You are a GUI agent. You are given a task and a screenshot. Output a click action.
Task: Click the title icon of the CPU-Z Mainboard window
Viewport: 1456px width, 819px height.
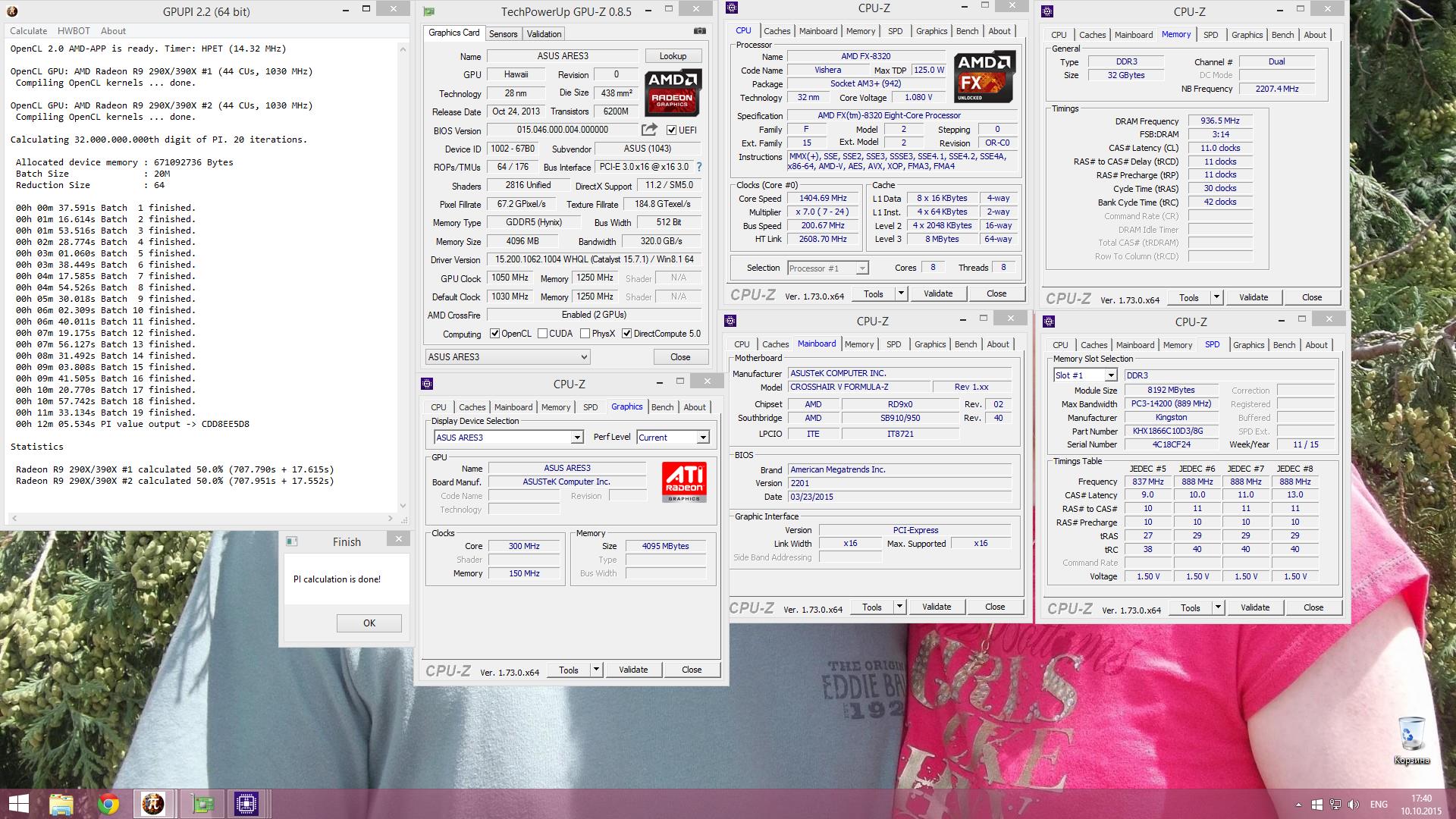coord(730,321)
